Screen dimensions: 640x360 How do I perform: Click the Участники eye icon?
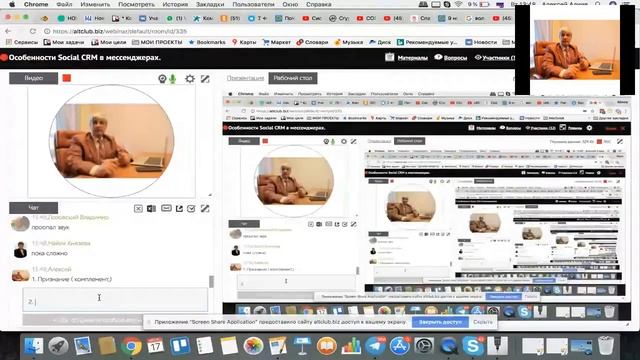(478, 58)
